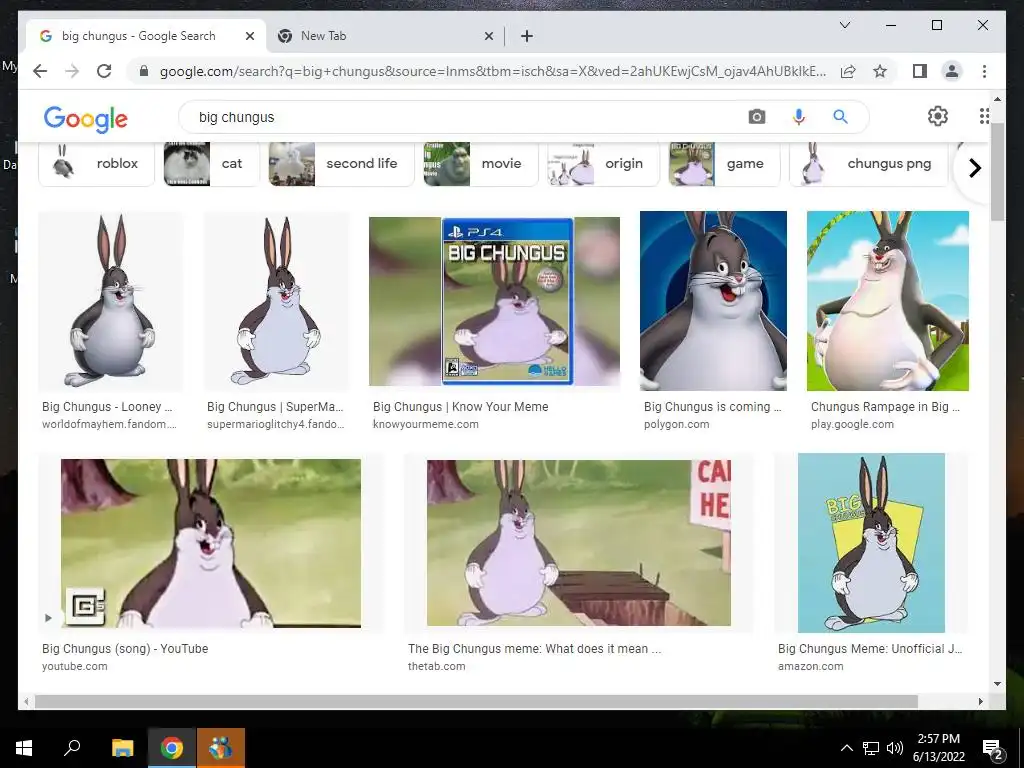
Task: Bookmark this tab with the star icon
Action: (880, 71)
